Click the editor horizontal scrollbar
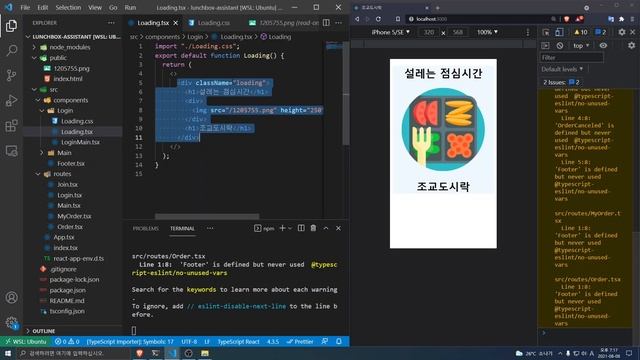The width and height of the screenshot is (640, 360). (x=207, y=216)
